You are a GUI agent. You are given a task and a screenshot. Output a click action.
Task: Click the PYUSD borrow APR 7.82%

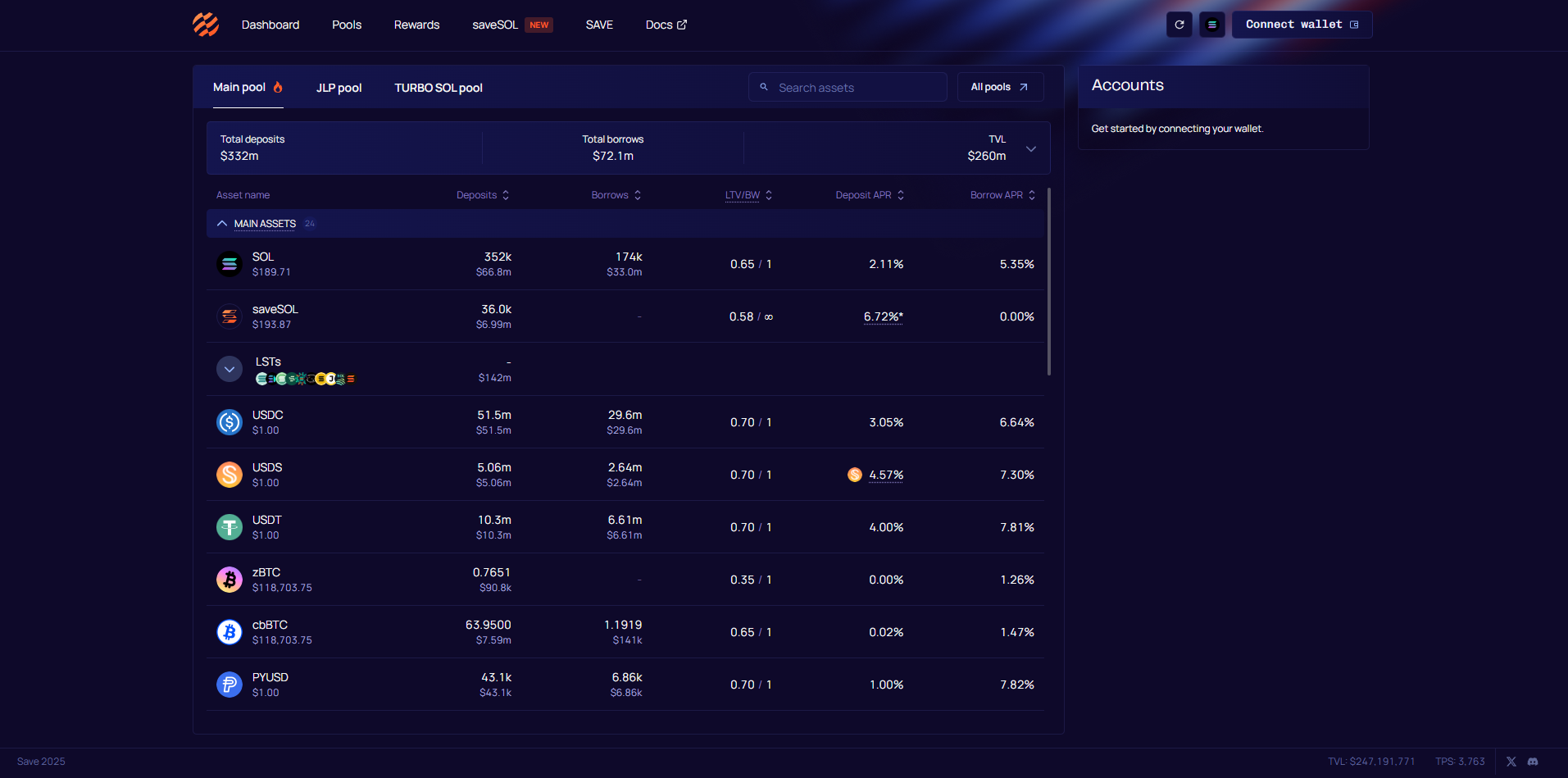[x=1017, y=685]
